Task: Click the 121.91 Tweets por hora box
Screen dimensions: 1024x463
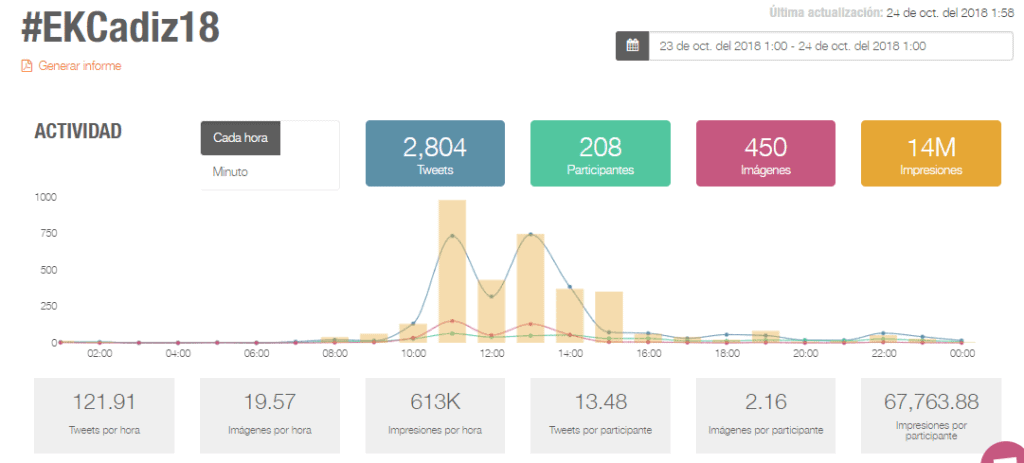Action: coord(104,415)
